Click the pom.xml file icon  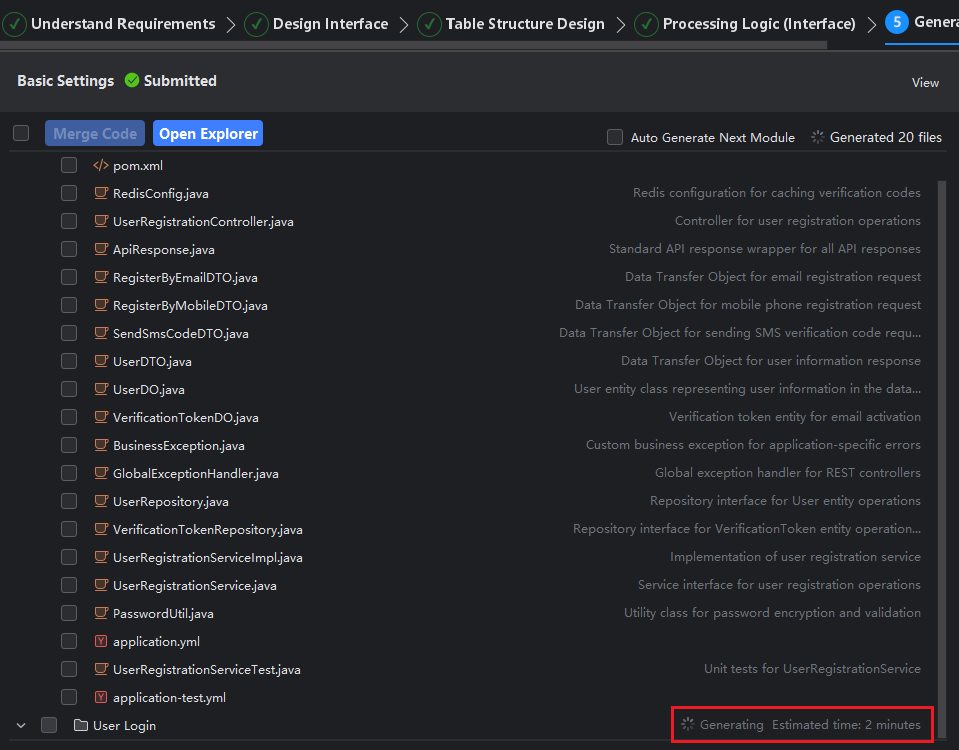point(100,166)
